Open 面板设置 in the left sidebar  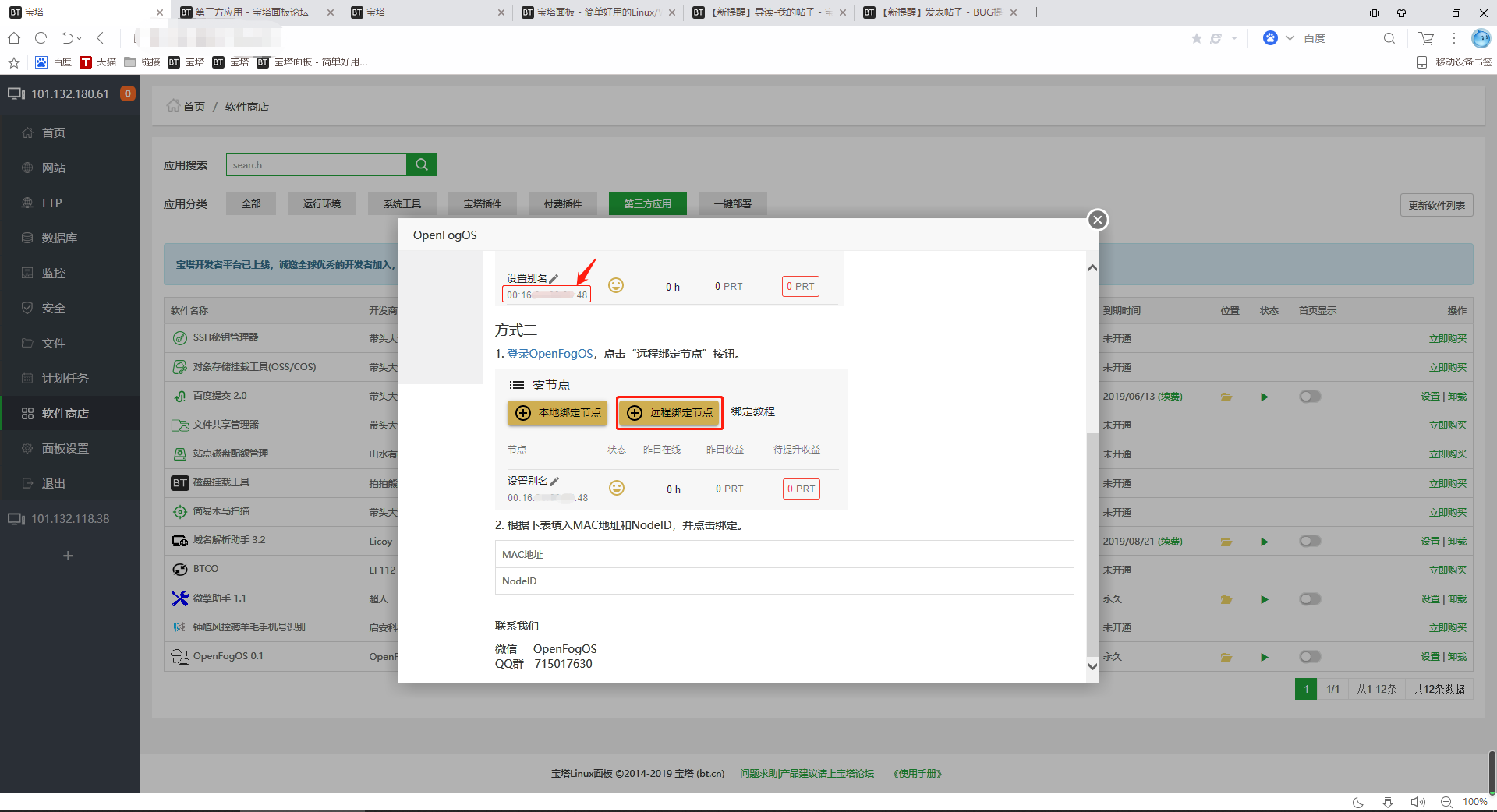coord(65,449)
